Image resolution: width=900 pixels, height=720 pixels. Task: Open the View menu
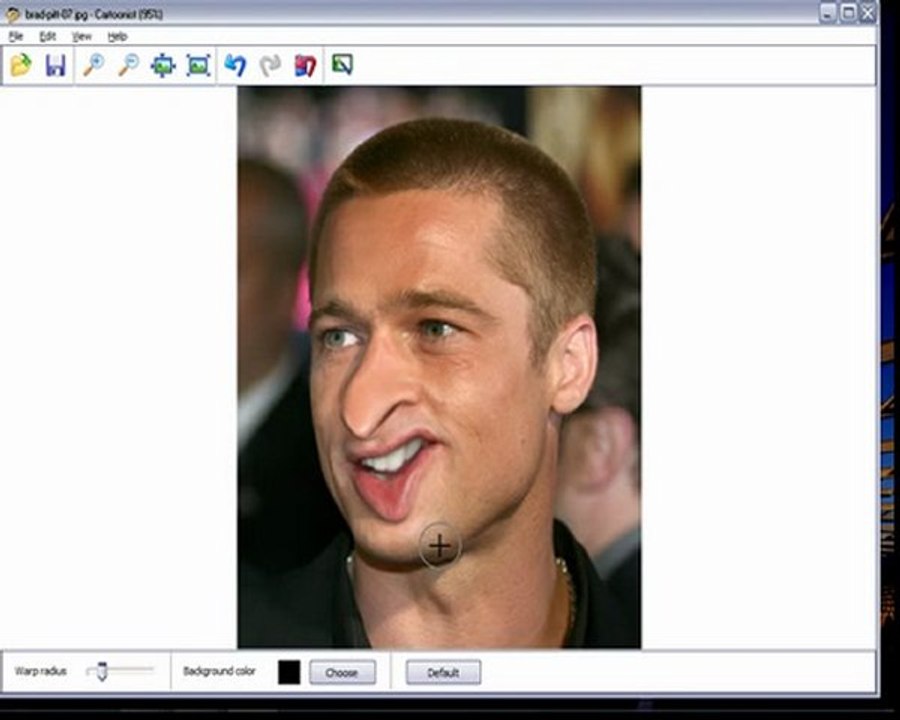[82, 37]
